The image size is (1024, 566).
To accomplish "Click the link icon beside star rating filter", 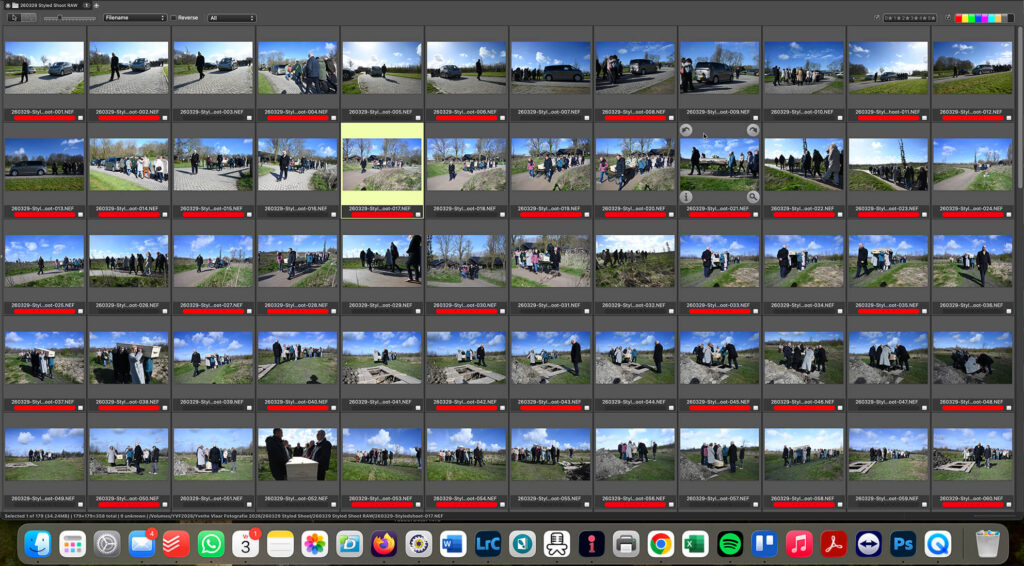I will pos(877,18).
